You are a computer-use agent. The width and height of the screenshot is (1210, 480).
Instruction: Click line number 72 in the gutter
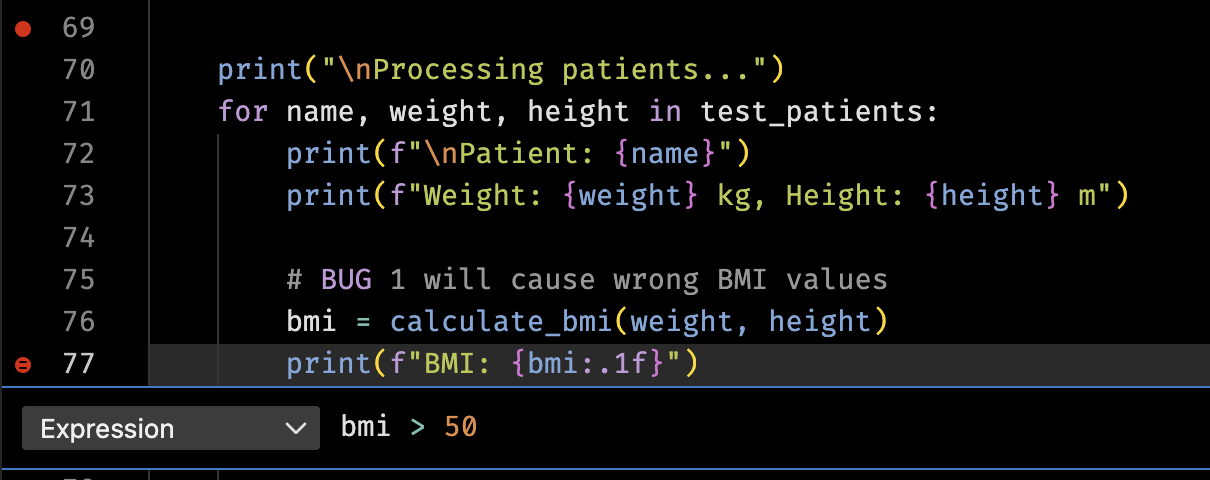click(x=78, y=153)
